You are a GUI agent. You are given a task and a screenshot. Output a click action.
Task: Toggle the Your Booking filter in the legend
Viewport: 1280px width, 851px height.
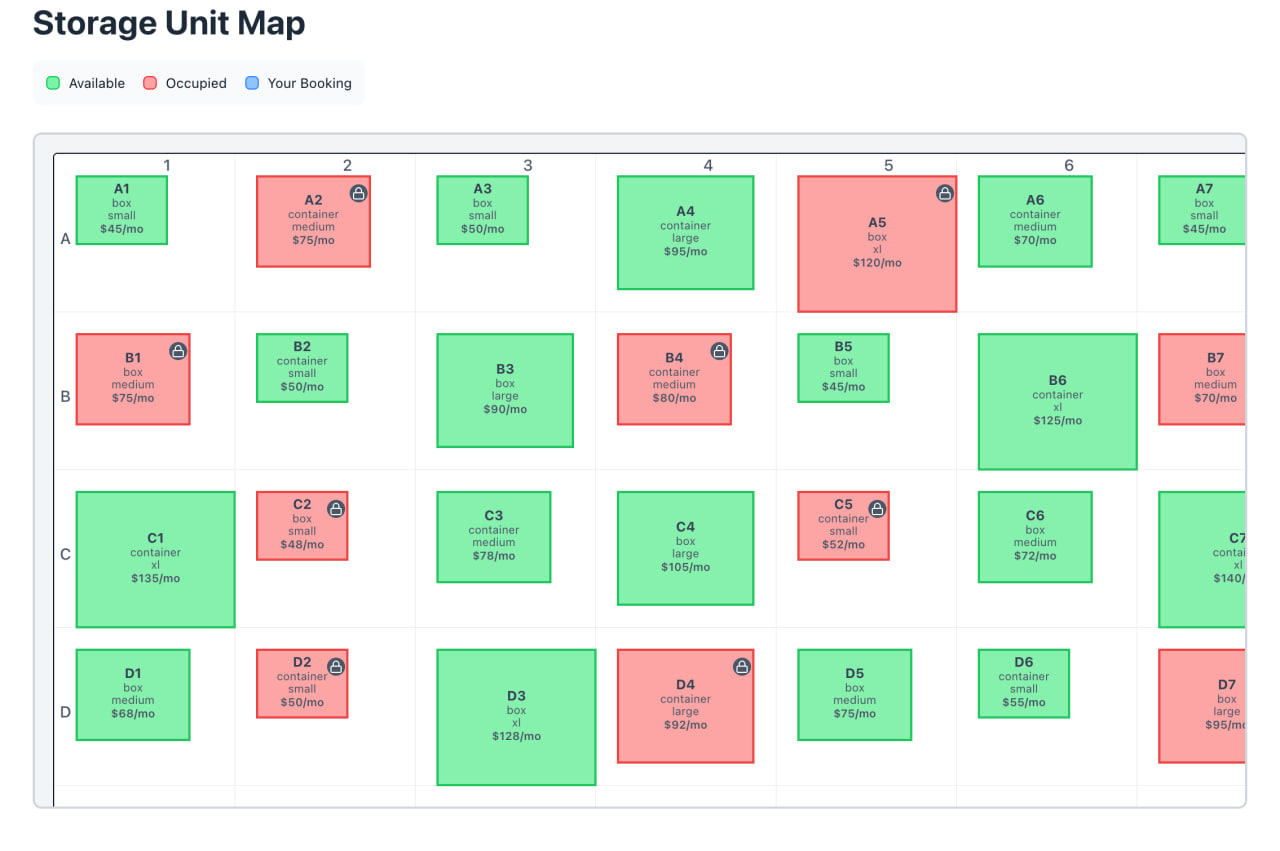click(x=299, y=83)
